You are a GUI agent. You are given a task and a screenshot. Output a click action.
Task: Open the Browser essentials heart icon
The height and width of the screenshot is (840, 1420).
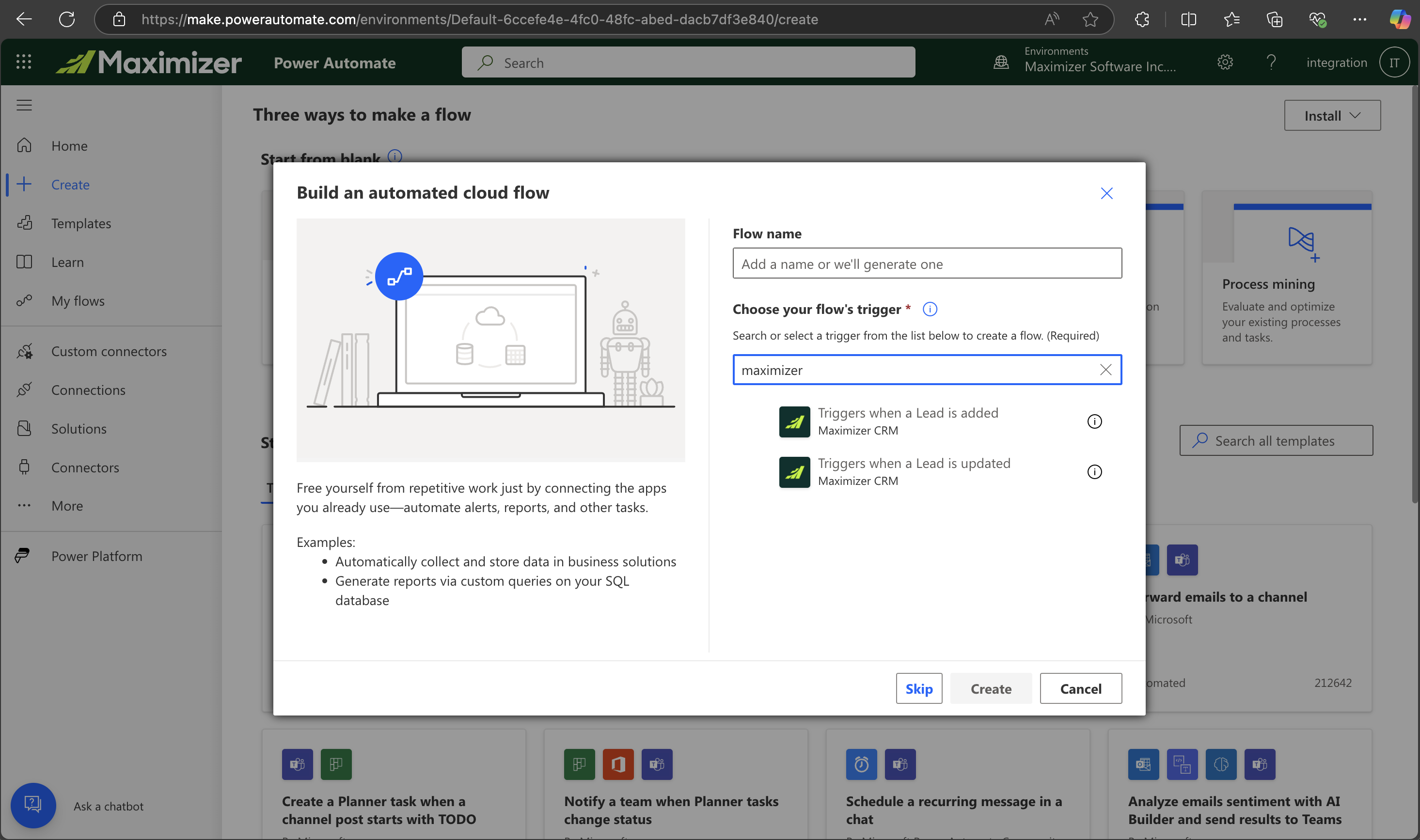[x=1318, y=19]
